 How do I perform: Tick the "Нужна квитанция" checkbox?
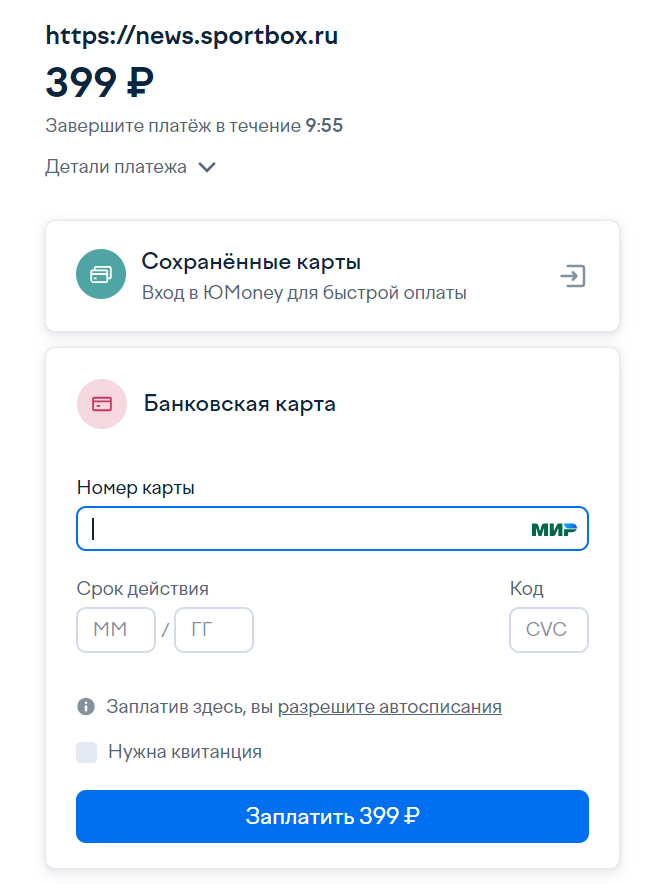tap(87, 752)
